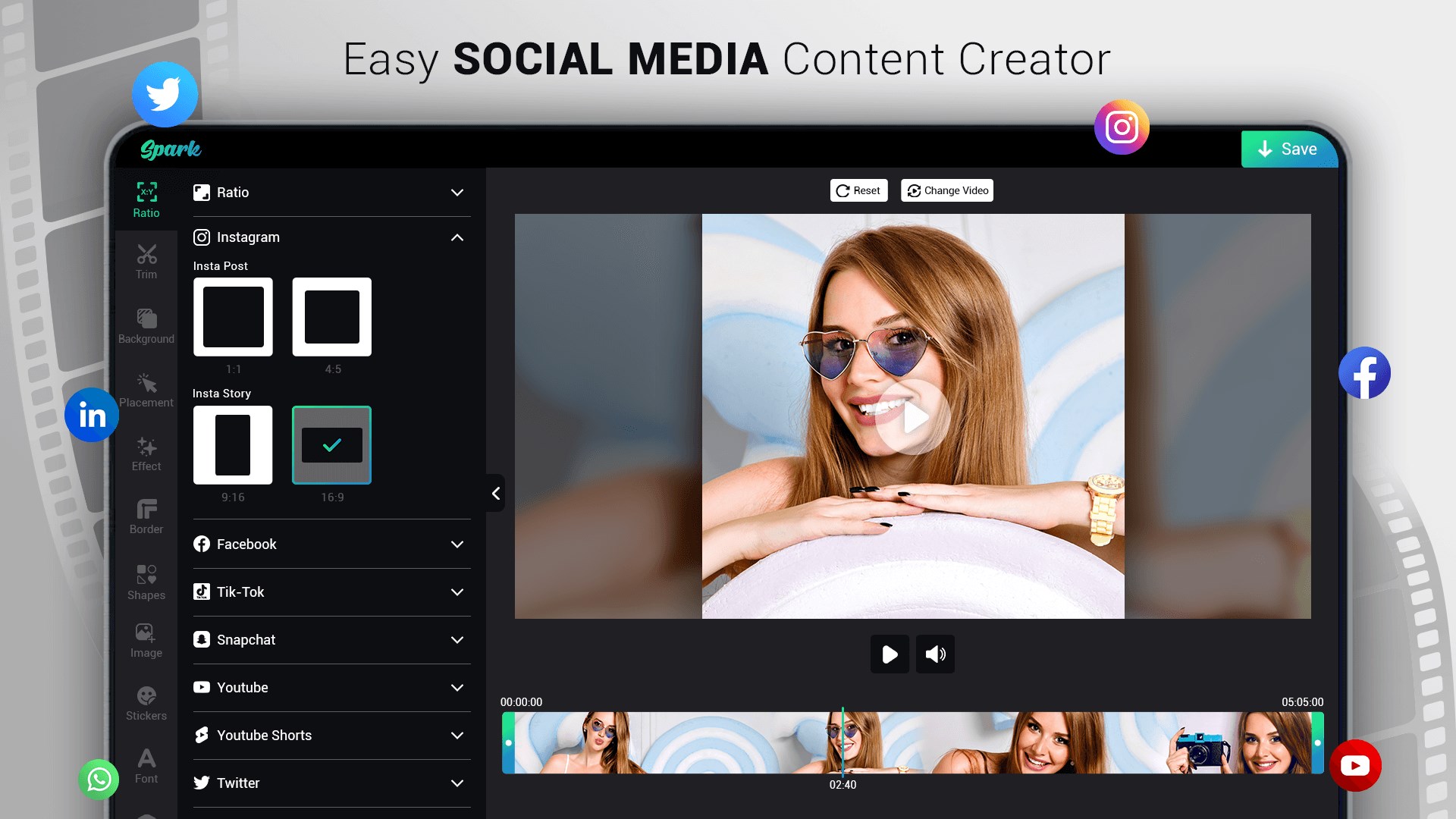
Task: Click the timeline playhead at 02:40
Action: tap(843, 742)
